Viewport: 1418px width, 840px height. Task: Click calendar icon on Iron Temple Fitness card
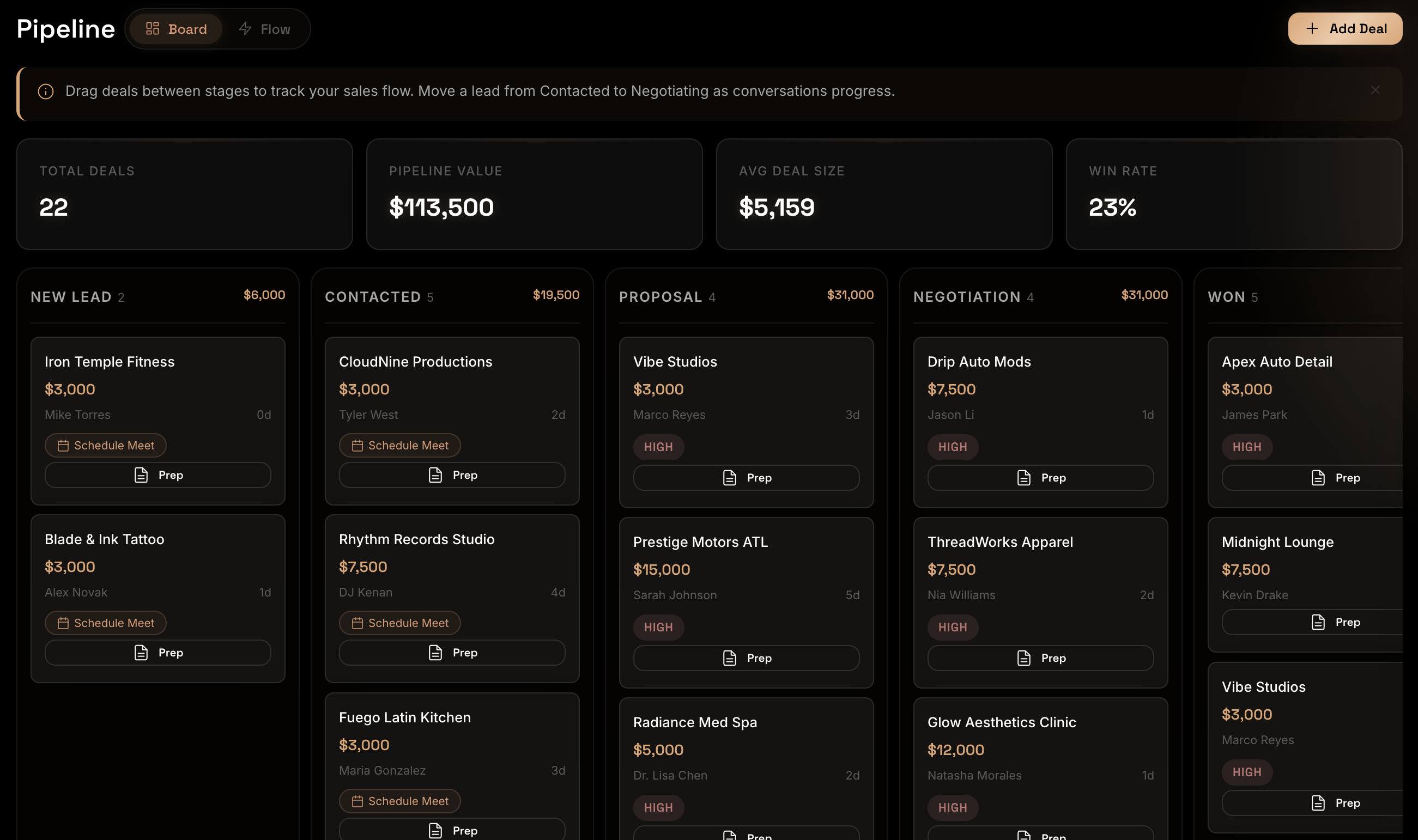(63, 446)
